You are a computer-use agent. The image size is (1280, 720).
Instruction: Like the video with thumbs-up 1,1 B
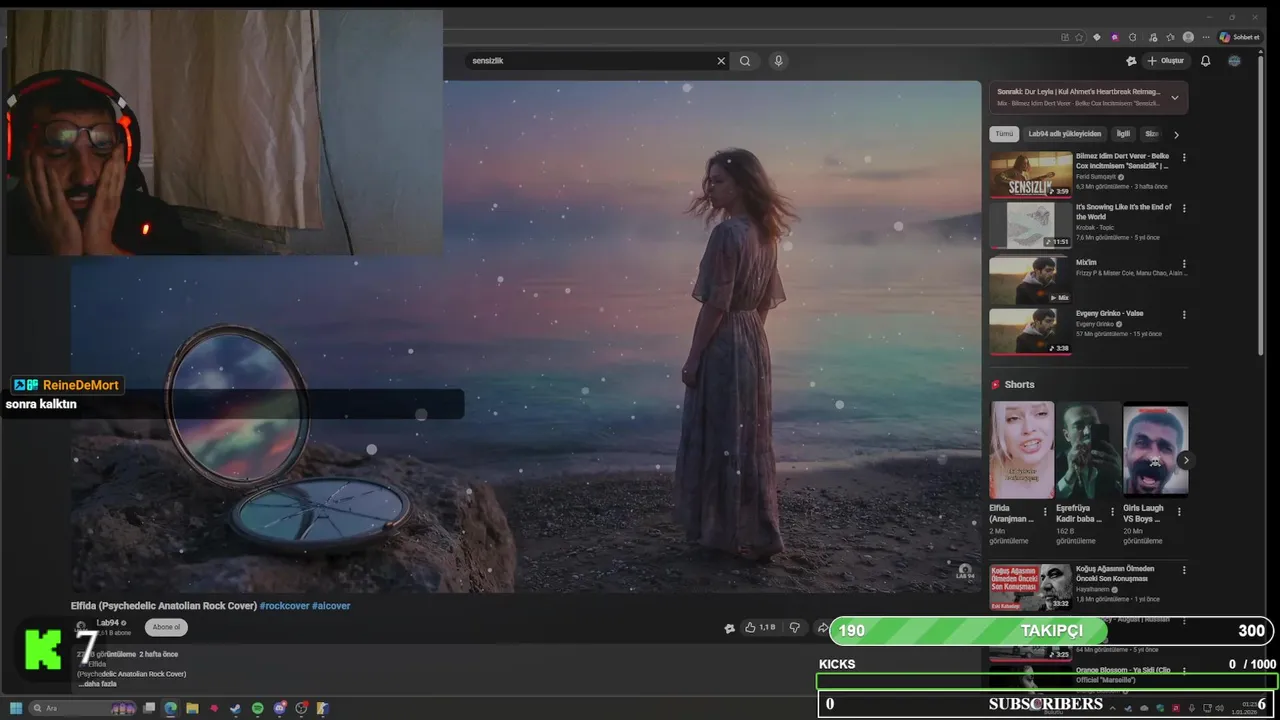(x=760, y=627)
